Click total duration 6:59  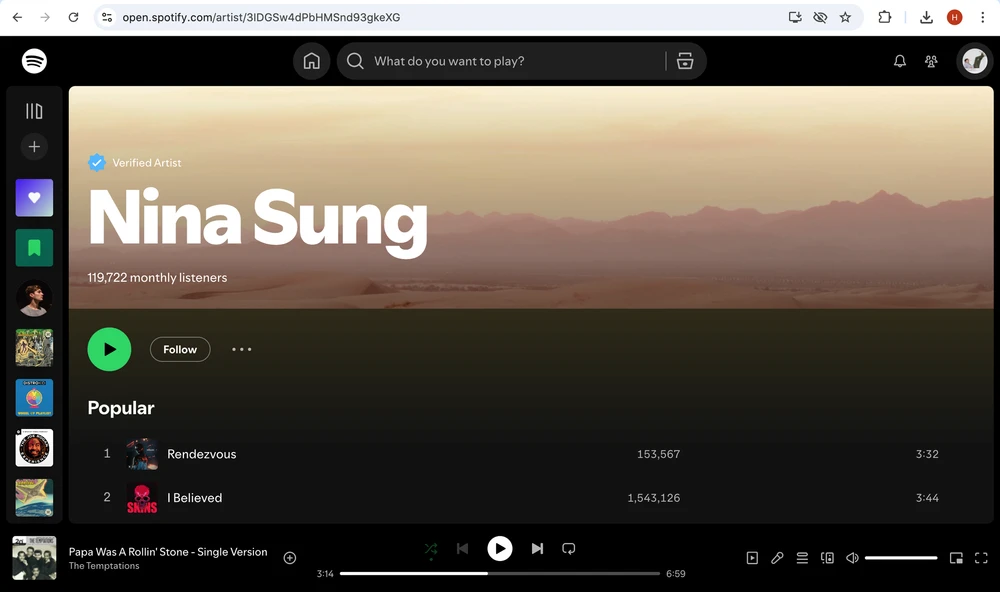point(675,574)
